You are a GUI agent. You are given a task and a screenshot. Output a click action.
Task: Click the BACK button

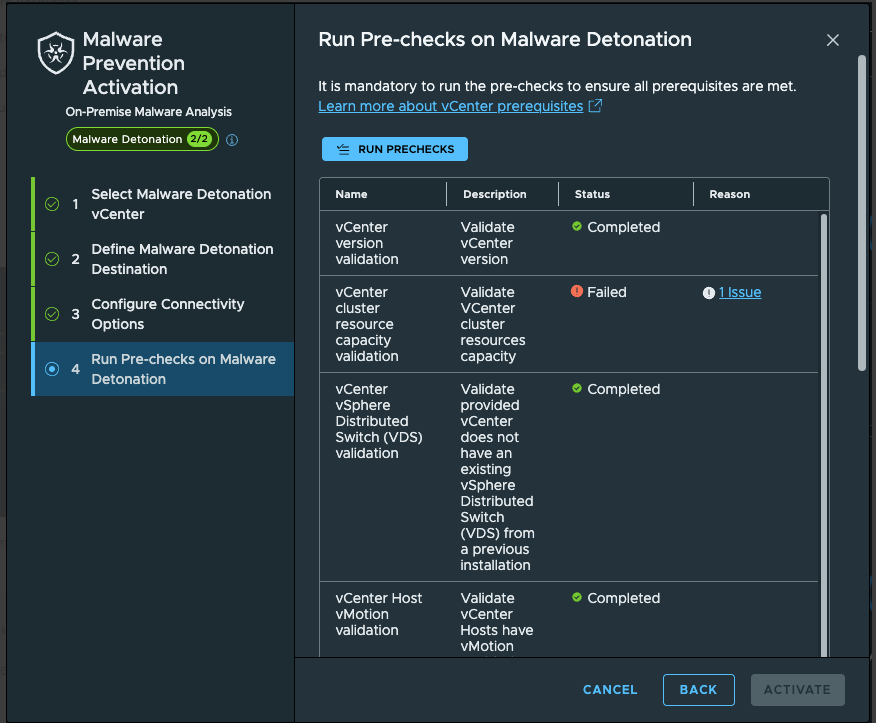coord(698,689)
